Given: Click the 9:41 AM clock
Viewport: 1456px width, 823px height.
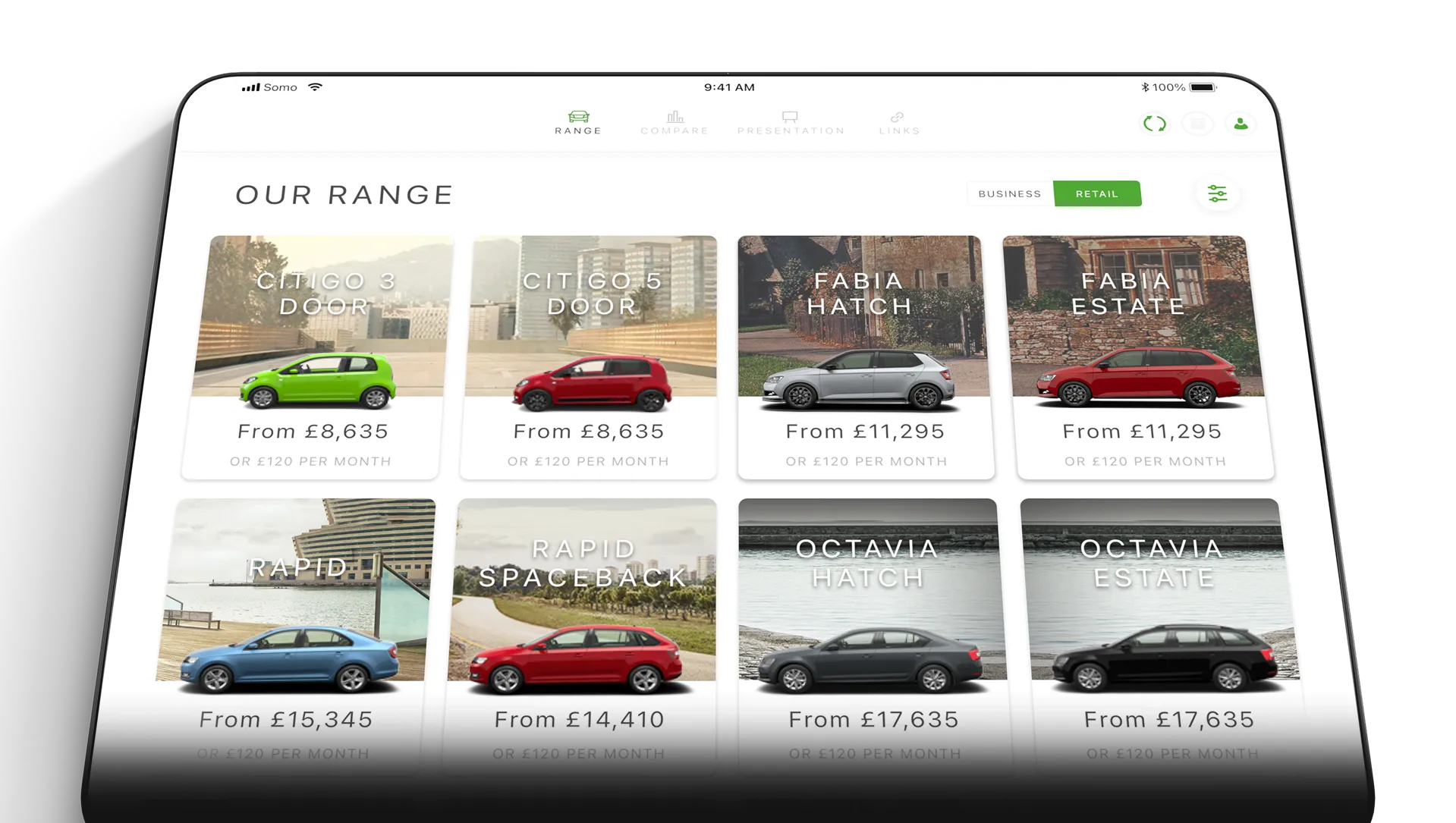Looking at the screenshot, I should click(729, 87).
